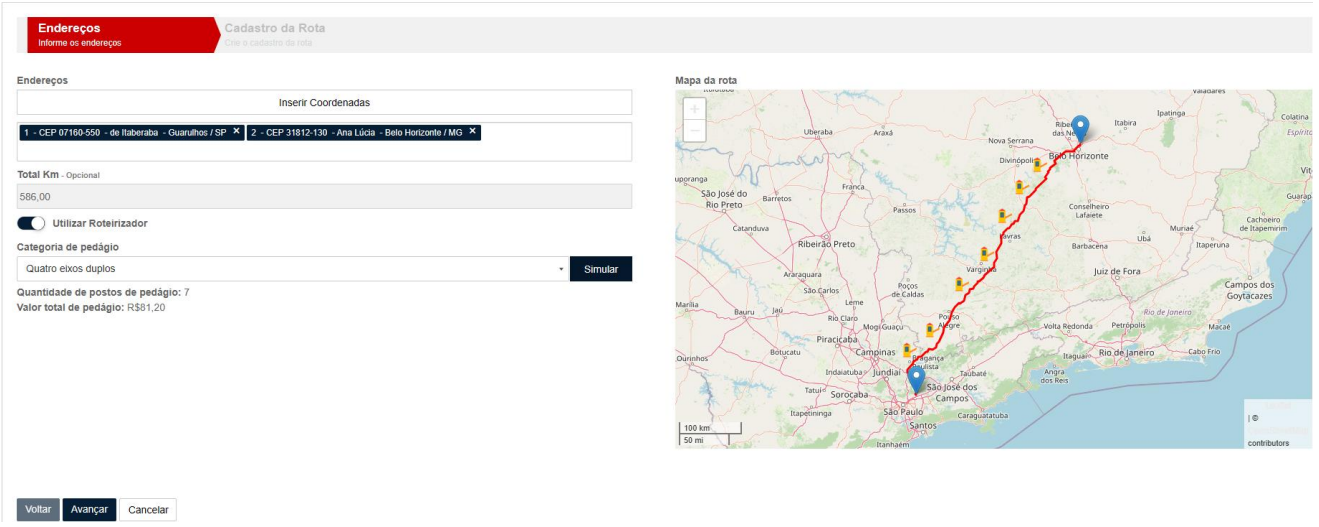The width and height of the screenshot is (1319, 527).
Task: Zoom out on the route map
Action: click(694, 131)
